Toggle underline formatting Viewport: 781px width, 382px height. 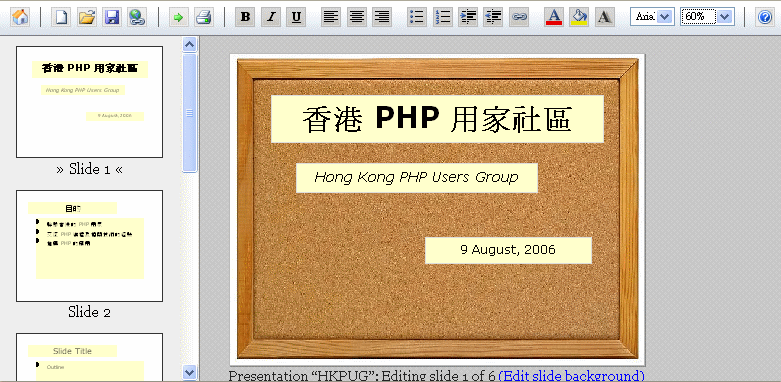click(296, 17)
